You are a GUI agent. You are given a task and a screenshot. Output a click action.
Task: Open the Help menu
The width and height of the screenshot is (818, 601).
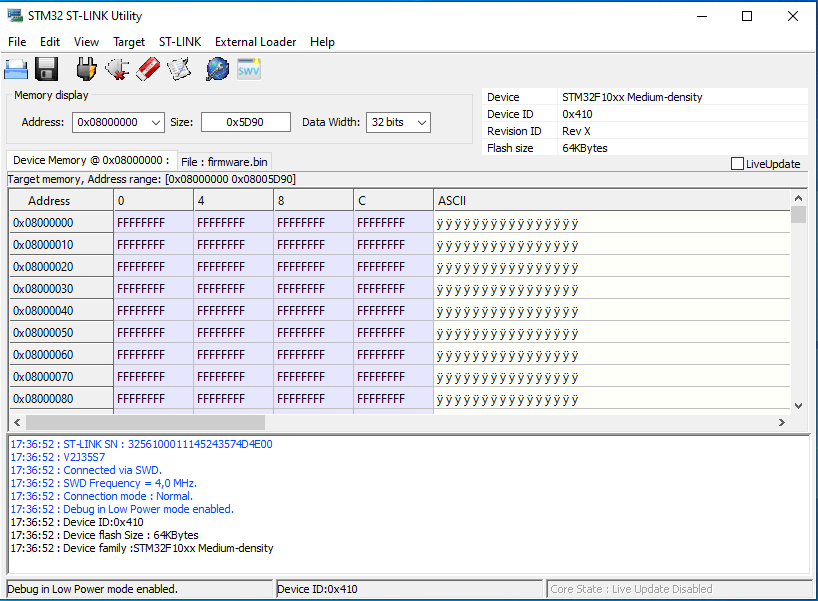tap(322, 42)
